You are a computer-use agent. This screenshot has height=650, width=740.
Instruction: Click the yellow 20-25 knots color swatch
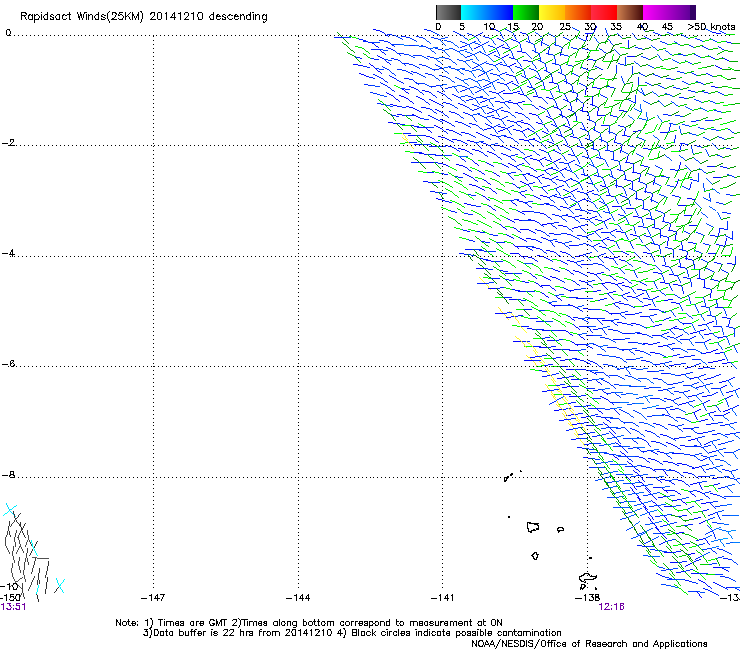click(552, 12)
